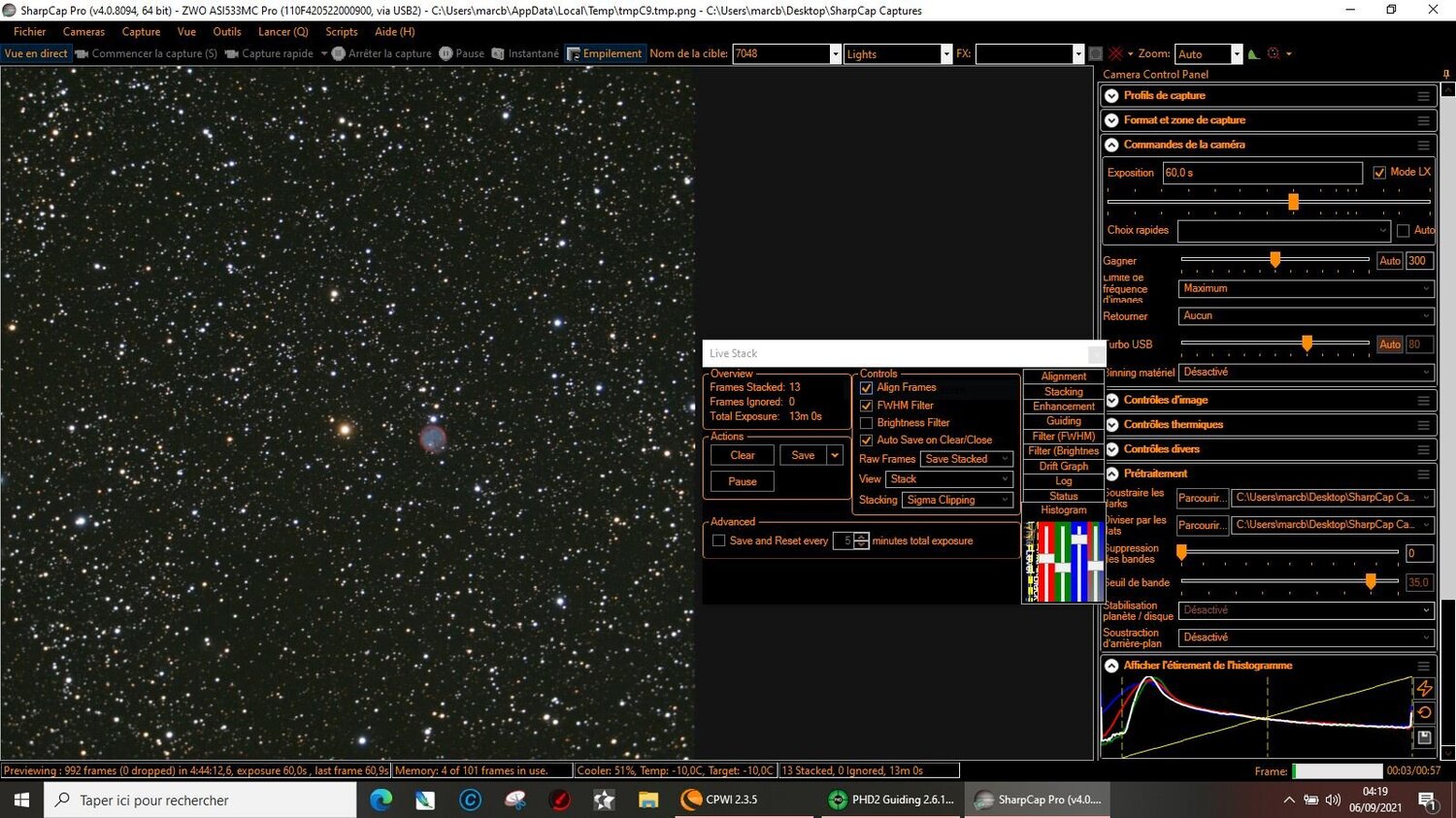This screenshot has width=1456, height=818.
Task: Reset the histogram stretch with the circular arrow icon
Action: pos(1424,712)
